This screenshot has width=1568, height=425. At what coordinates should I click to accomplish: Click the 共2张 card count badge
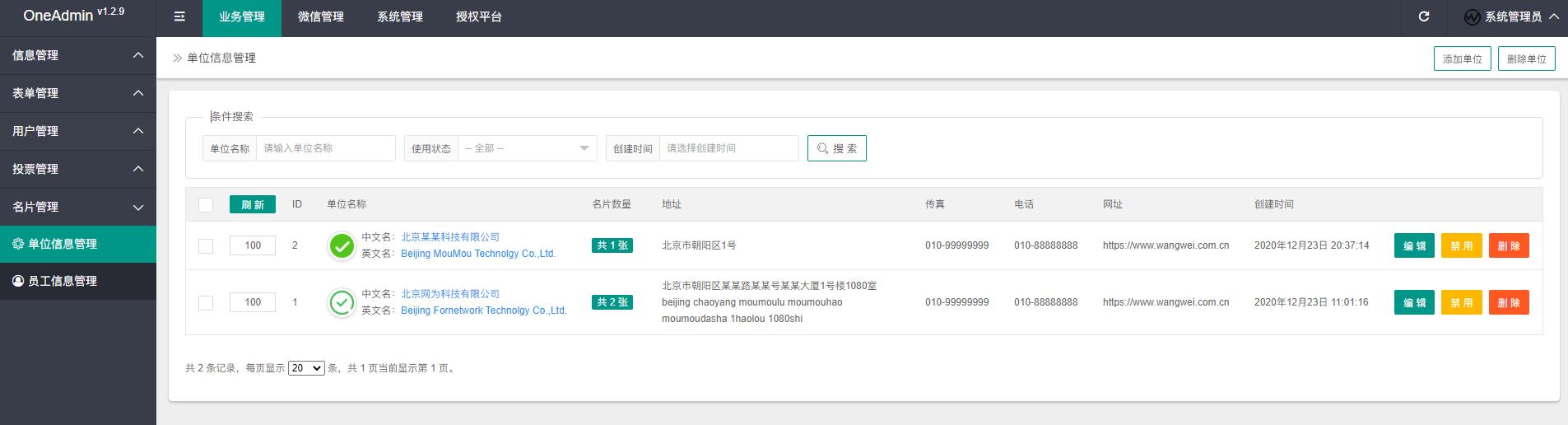point(612,302)
